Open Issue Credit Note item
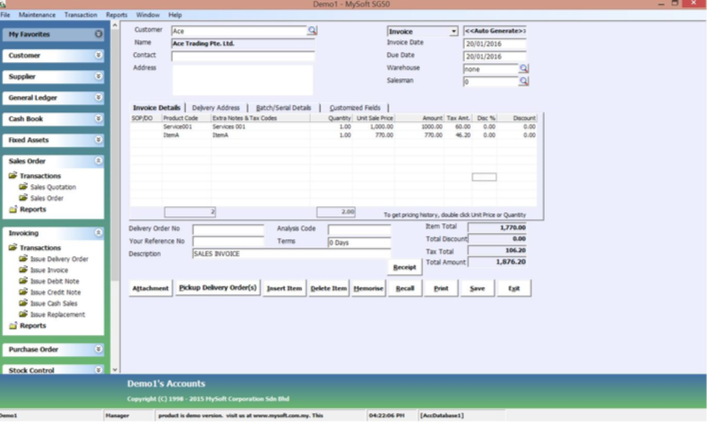 (x=50, y=292)
